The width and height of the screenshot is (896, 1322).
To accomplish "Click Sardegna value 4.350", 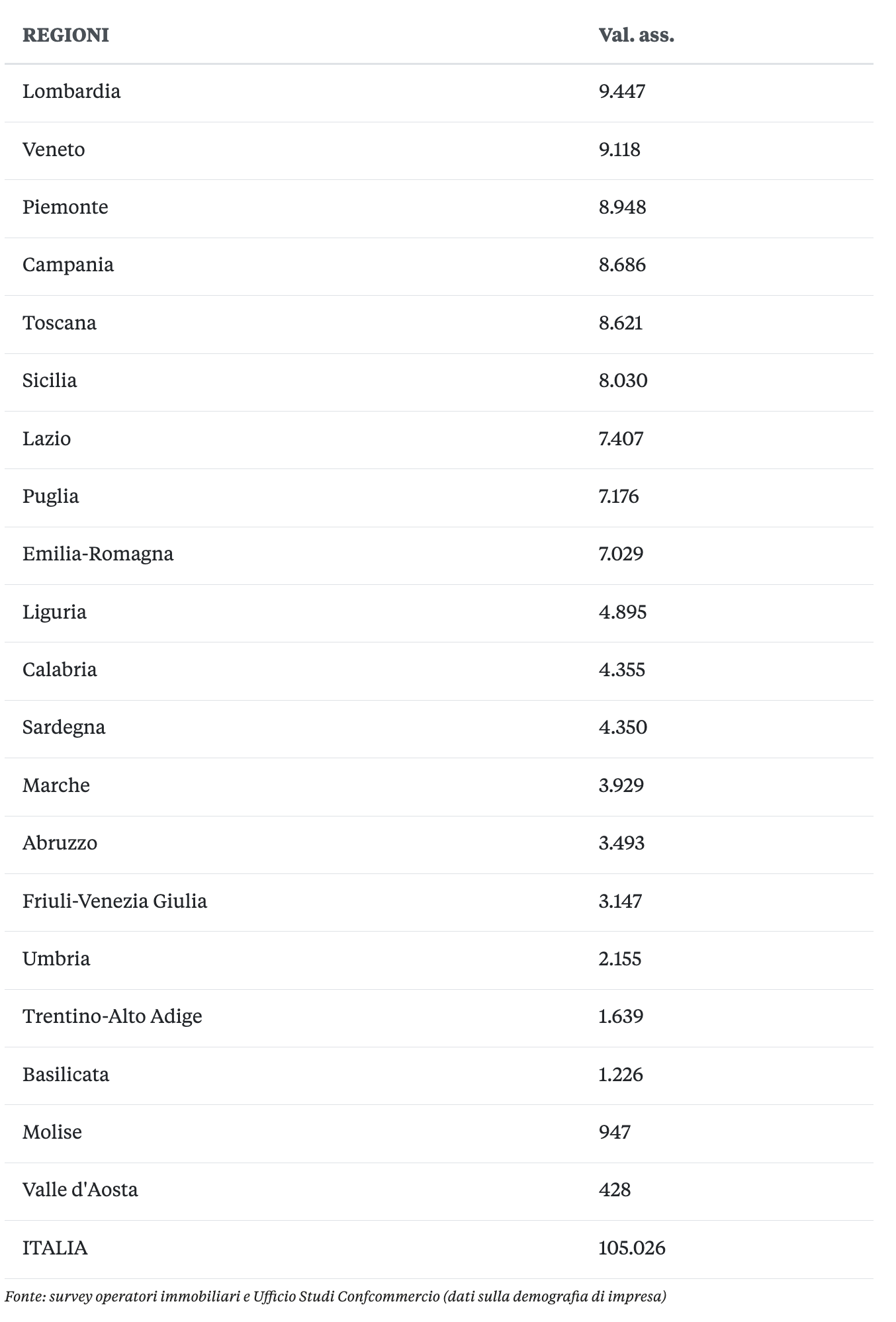I will [623, 727].
